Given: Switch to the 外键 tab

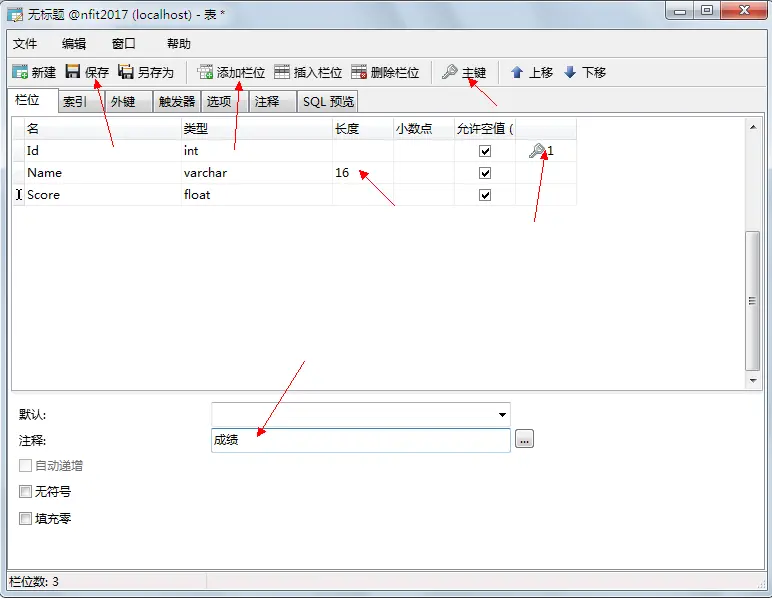Looking at the screenshot, I should pos(129,102).
